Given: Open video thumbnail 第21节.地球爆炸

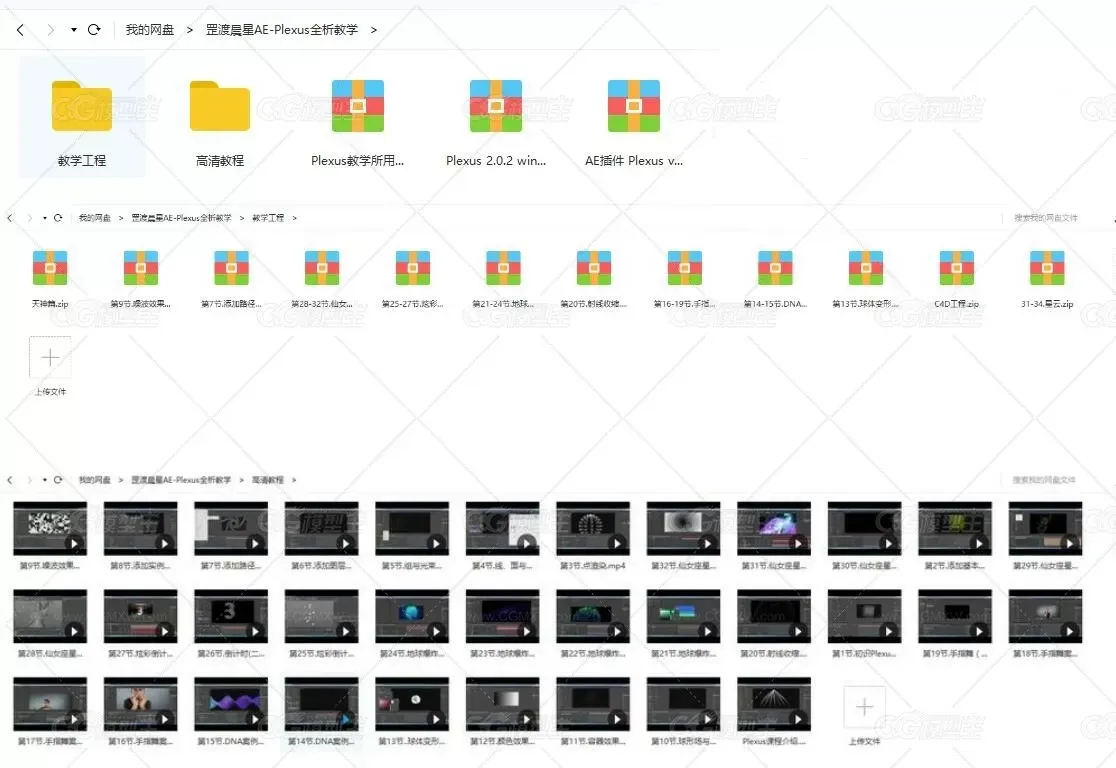Looking at the screenshot, I should pos(683,616).
